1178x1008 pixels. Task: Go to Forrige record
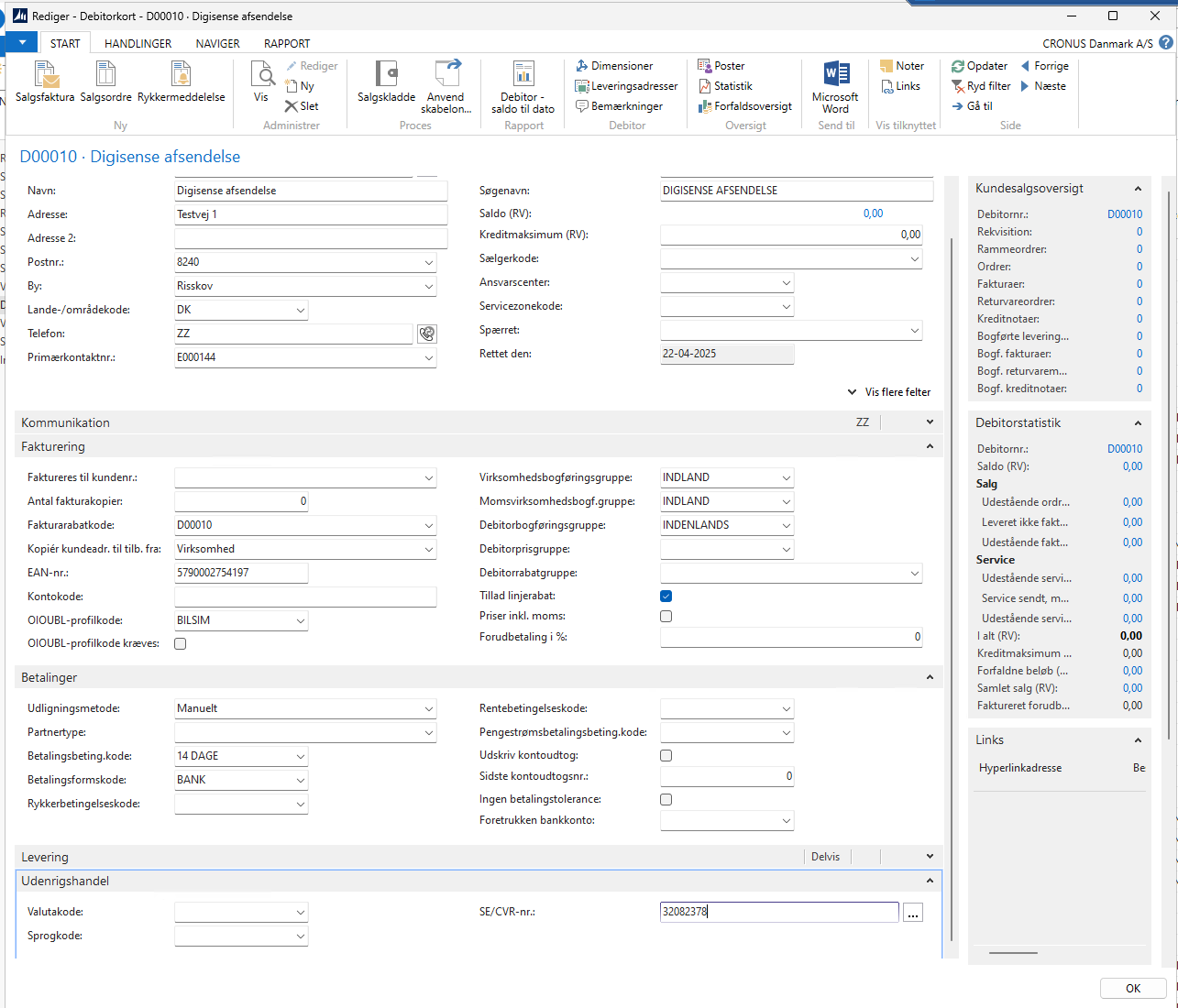click(1044, 66)
